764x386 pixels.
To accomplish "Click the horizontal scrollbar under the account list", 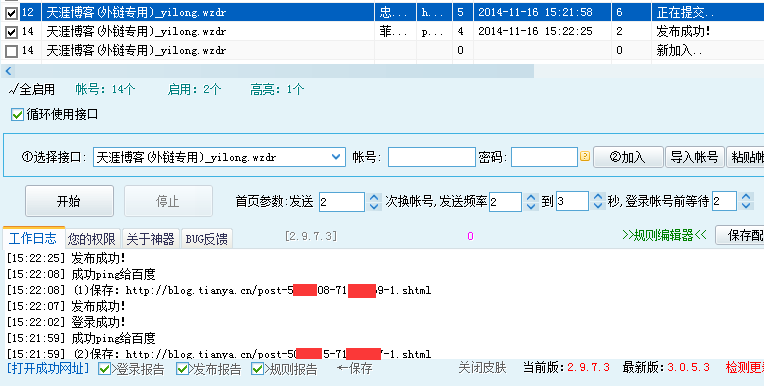I will [274, 71].
